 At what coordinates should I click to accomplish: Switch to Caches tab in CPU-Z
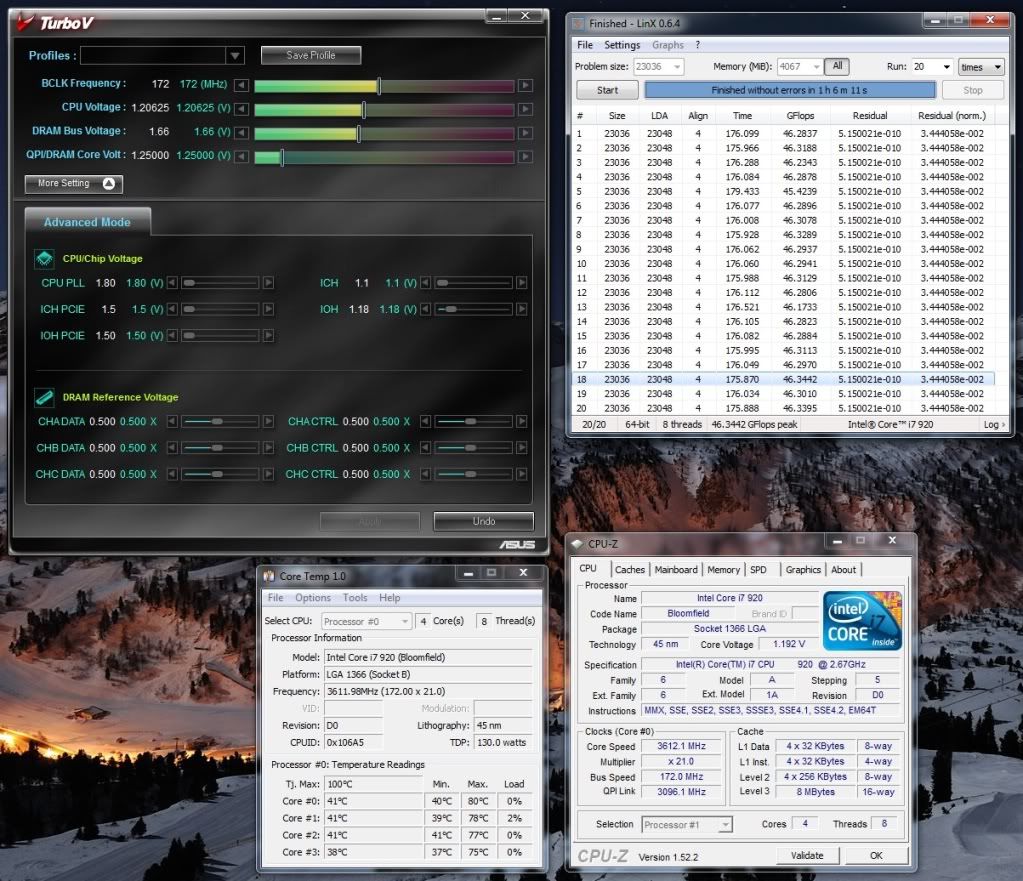[630, 570]
